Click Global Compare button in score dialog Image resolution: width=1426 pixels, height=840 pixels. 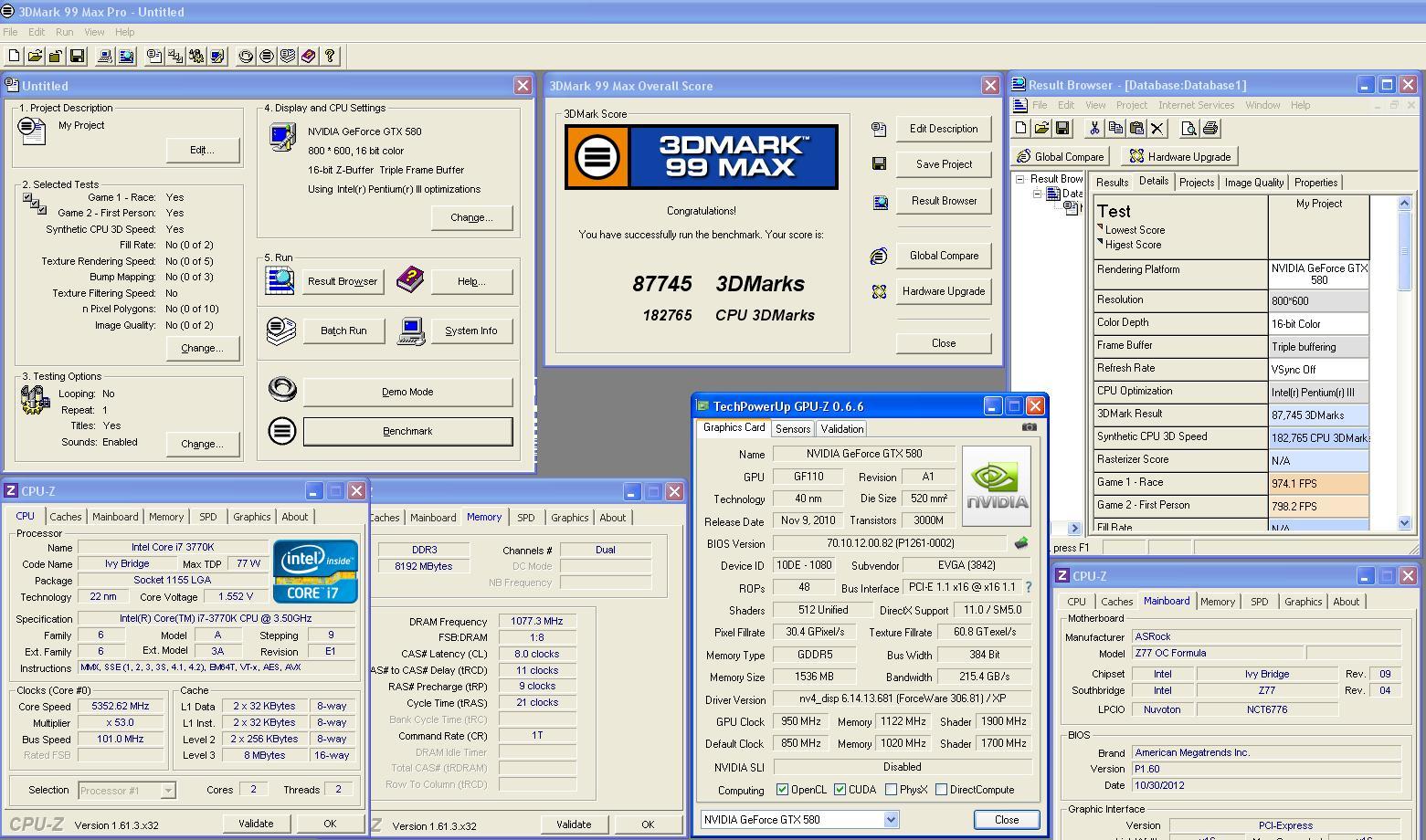[x=944, y=256]
